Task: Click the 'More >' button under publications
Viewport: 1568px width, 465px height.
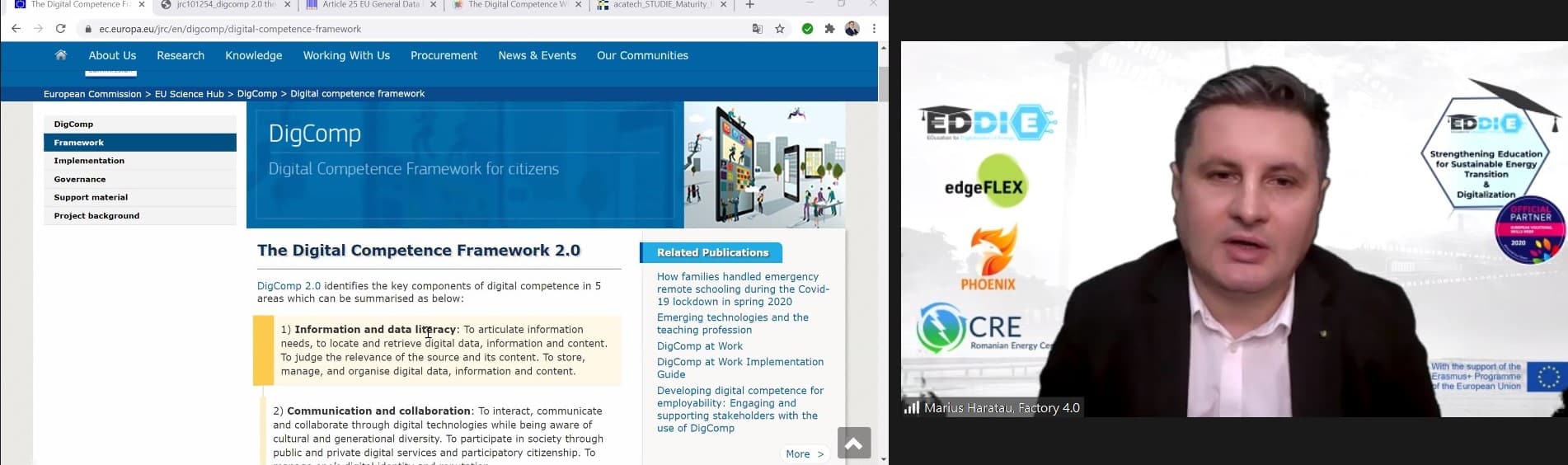Action: click(x=805, y=453)
